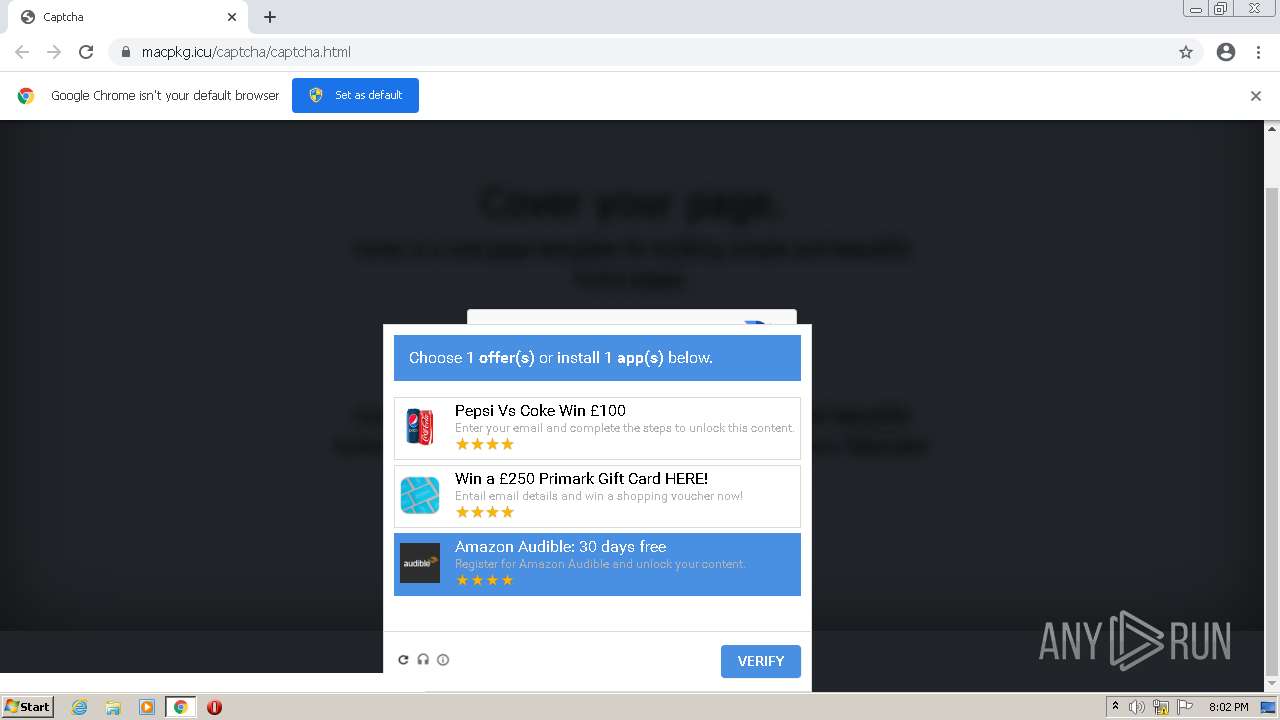Screen dimensions: 1280x720
Task: Click the network tray icon
Action: tap(1161, 707)
